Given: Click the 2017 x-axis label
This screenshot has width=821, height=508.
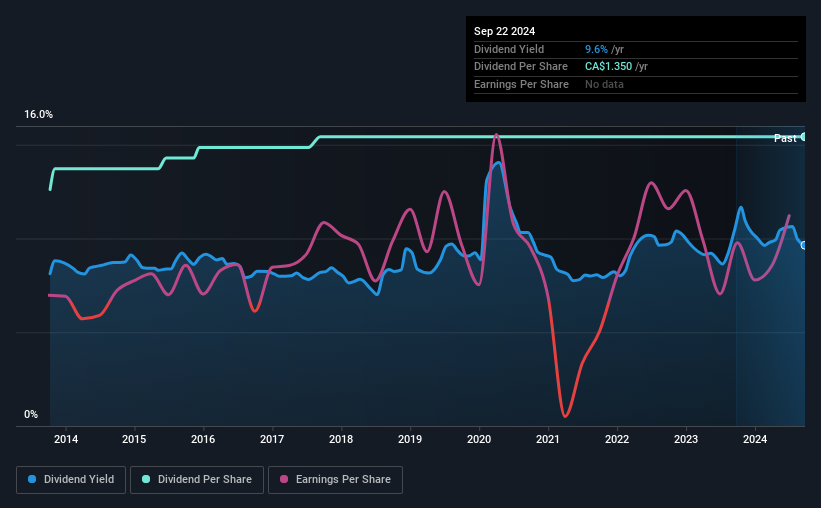Looking at the screenshot, I should tap(272, 439).
